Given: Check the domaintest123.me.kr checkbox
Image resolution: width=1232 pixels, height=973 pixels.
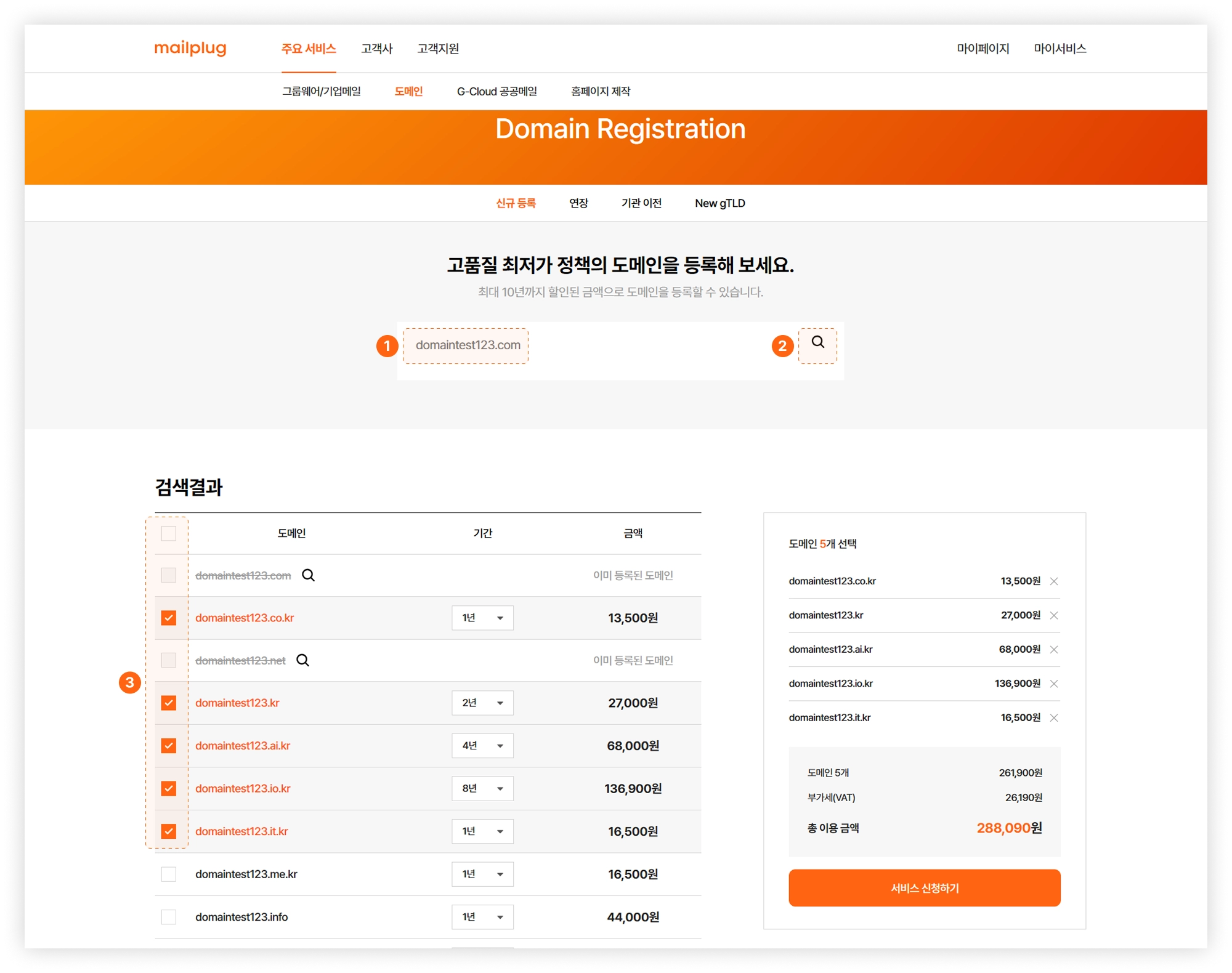Looking at the screenshot, I should (168, 874).
